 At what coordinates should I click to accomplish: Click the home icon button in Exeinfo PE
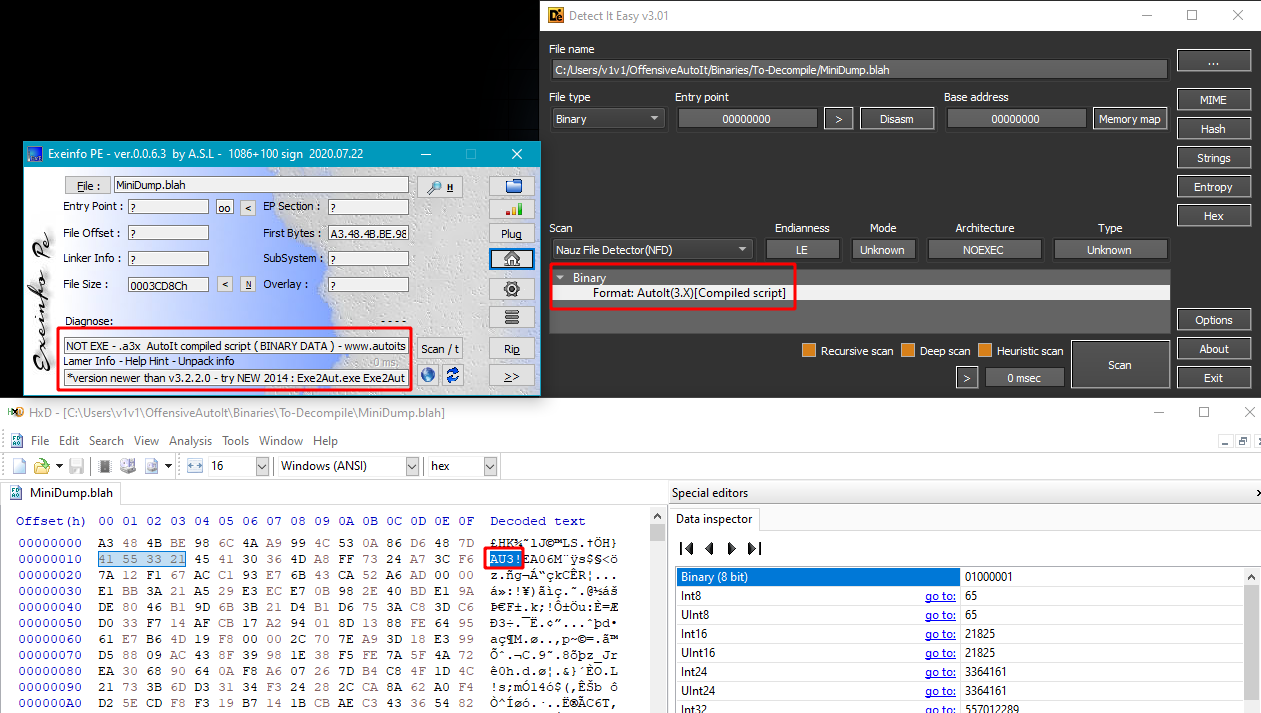coord(512,259)
